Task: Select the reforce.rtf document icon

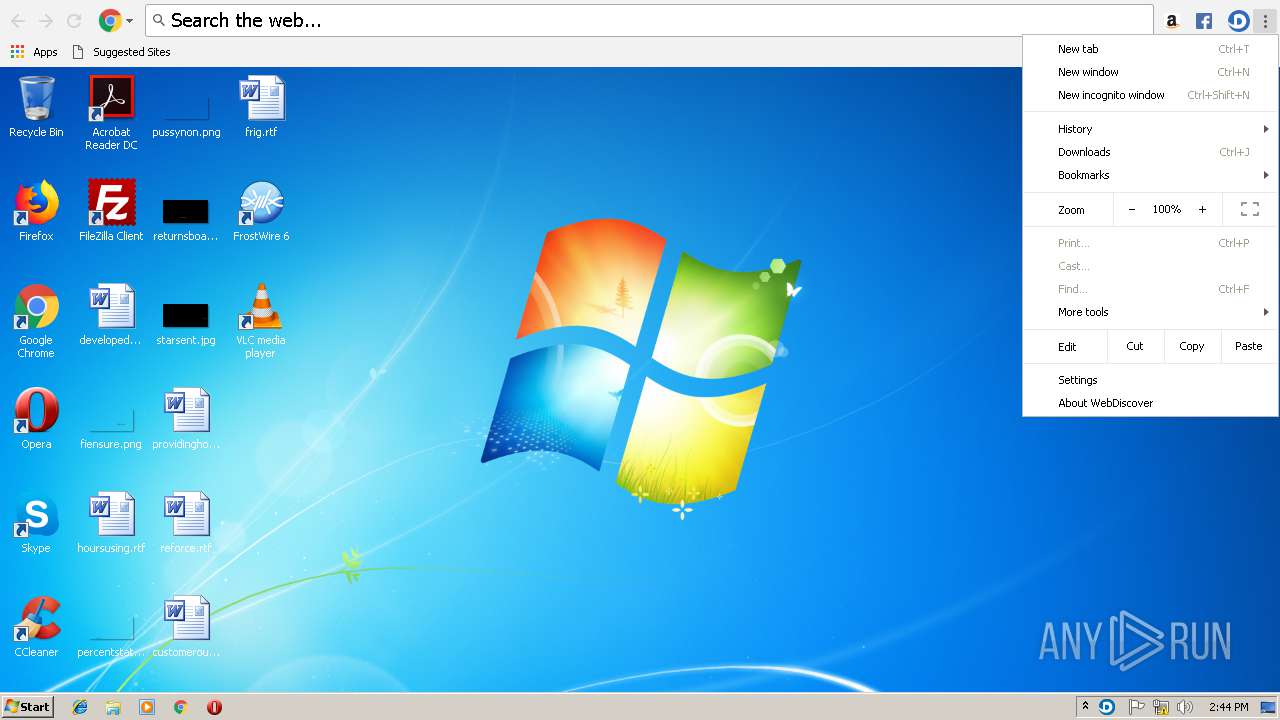Action: (x=186, y=523)
